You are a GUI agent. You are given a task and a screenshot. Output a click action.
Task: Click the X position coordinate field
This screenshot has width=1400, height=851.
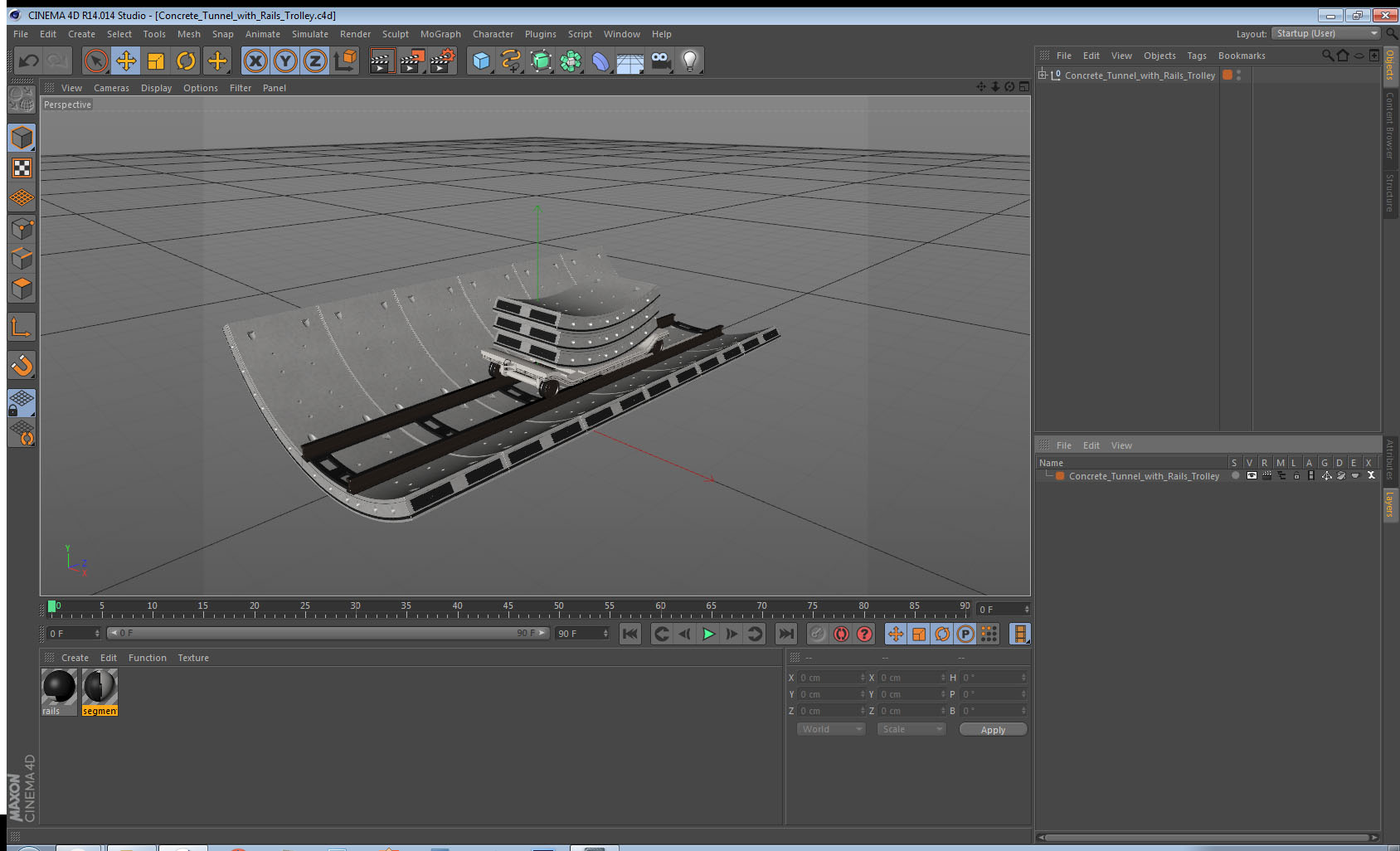[831, 678]
